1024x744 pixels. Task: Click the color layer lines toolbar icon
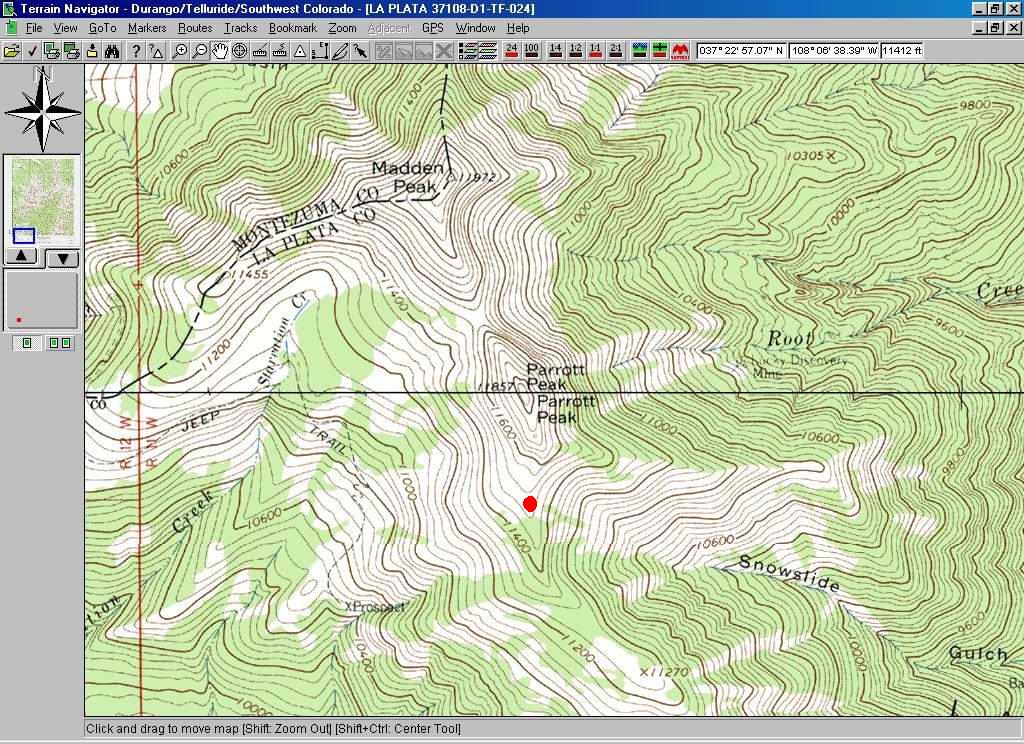(488, 51)
